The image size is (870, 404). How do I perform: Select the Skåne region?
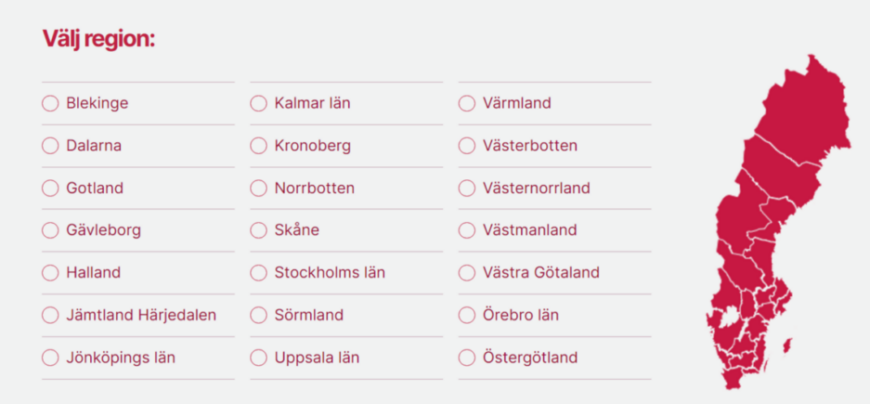coord(259,230)
